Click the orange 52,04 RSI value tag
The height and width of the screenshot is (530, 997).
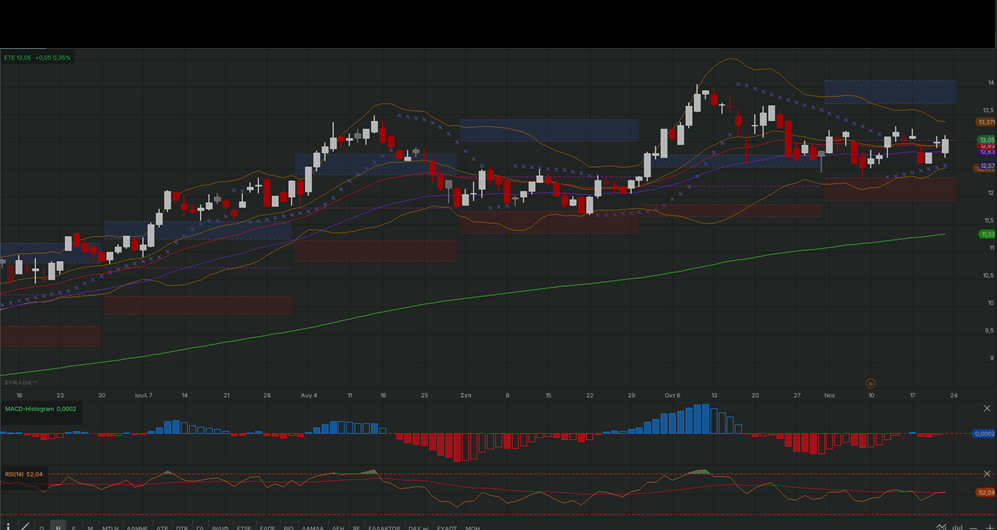[986, 492]
